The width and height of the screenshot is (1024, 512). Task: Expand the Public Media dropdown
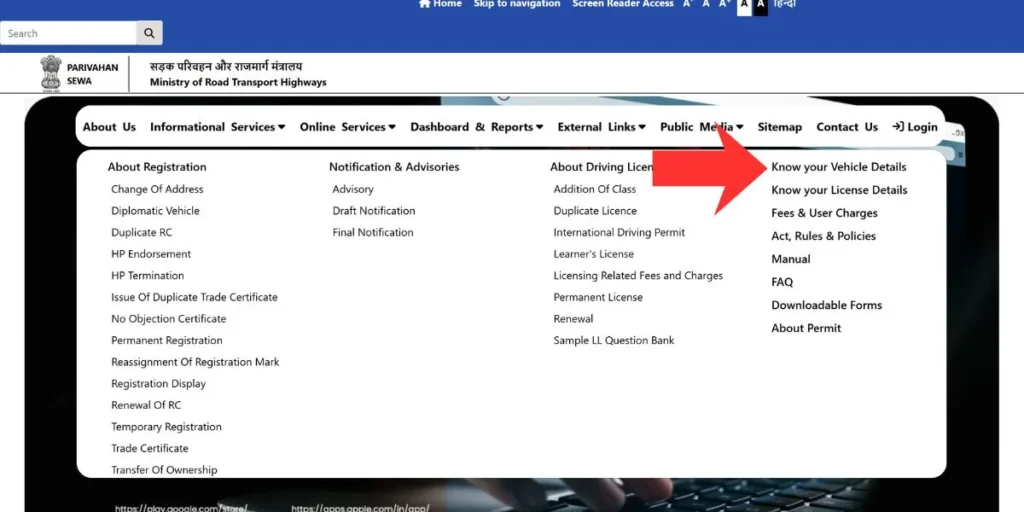pos(701,127)
